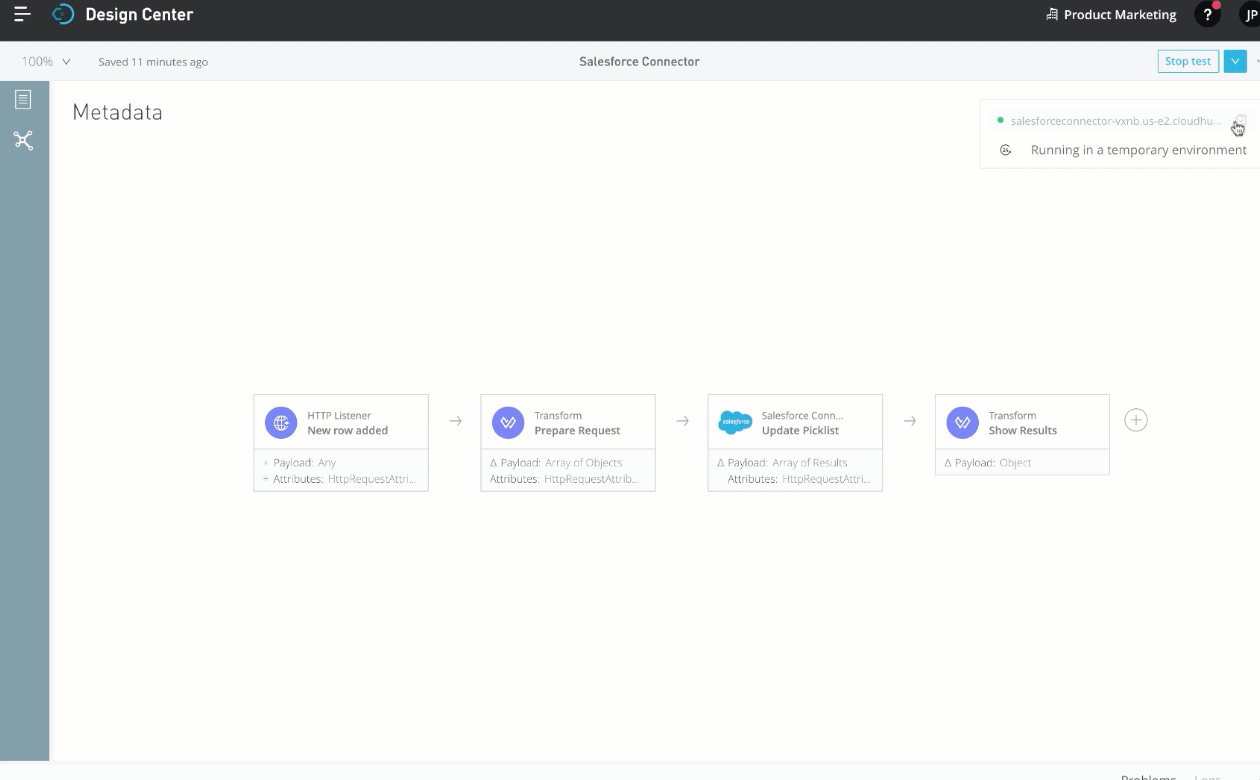Select the Prepare Request transform icon

(x=508, y=422)
